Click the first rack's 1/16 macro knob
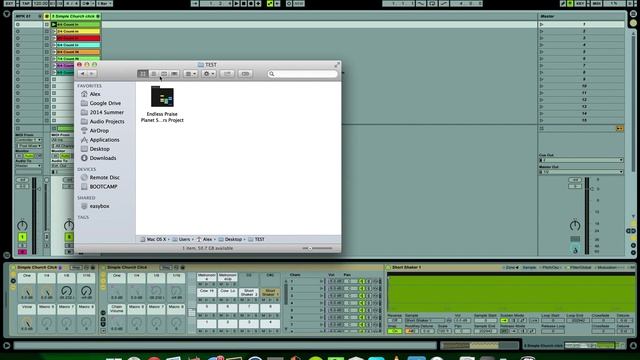This screenshot has height=360, width=640. pyautogui.click(x=86, y=291)
